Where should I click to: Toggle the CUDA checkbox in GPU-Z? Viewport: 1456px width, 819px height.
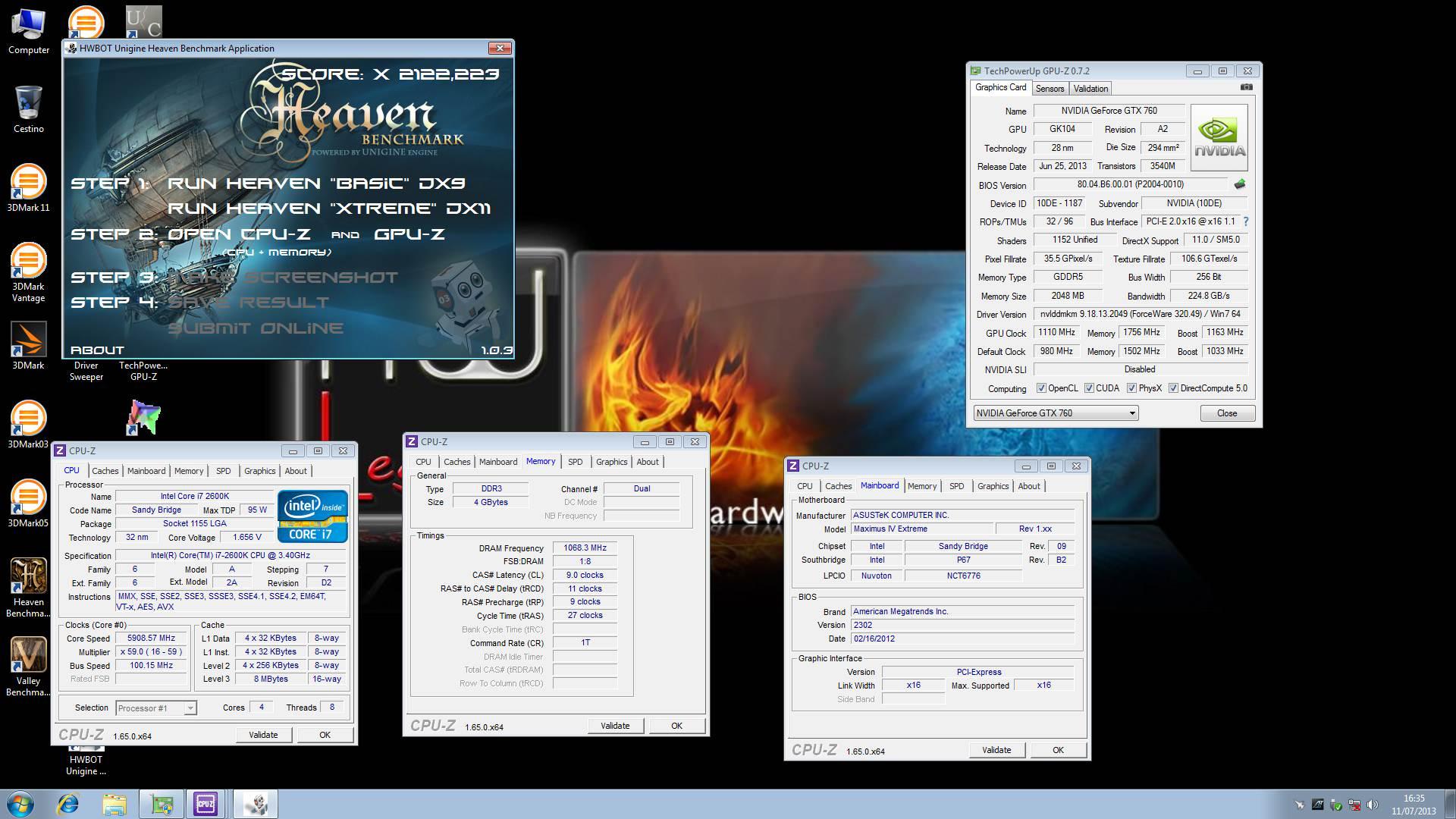click(1089, 388)
